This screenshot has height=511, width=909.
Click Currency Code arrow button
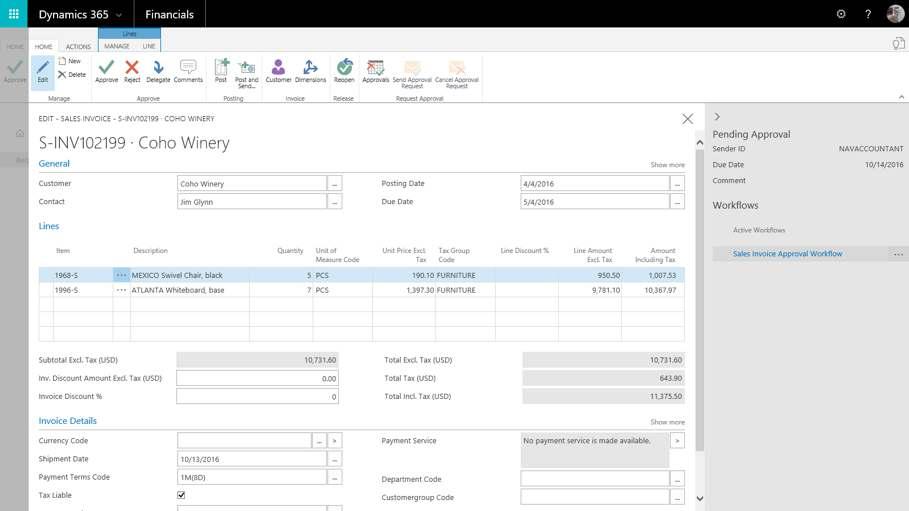click(334, 441)
